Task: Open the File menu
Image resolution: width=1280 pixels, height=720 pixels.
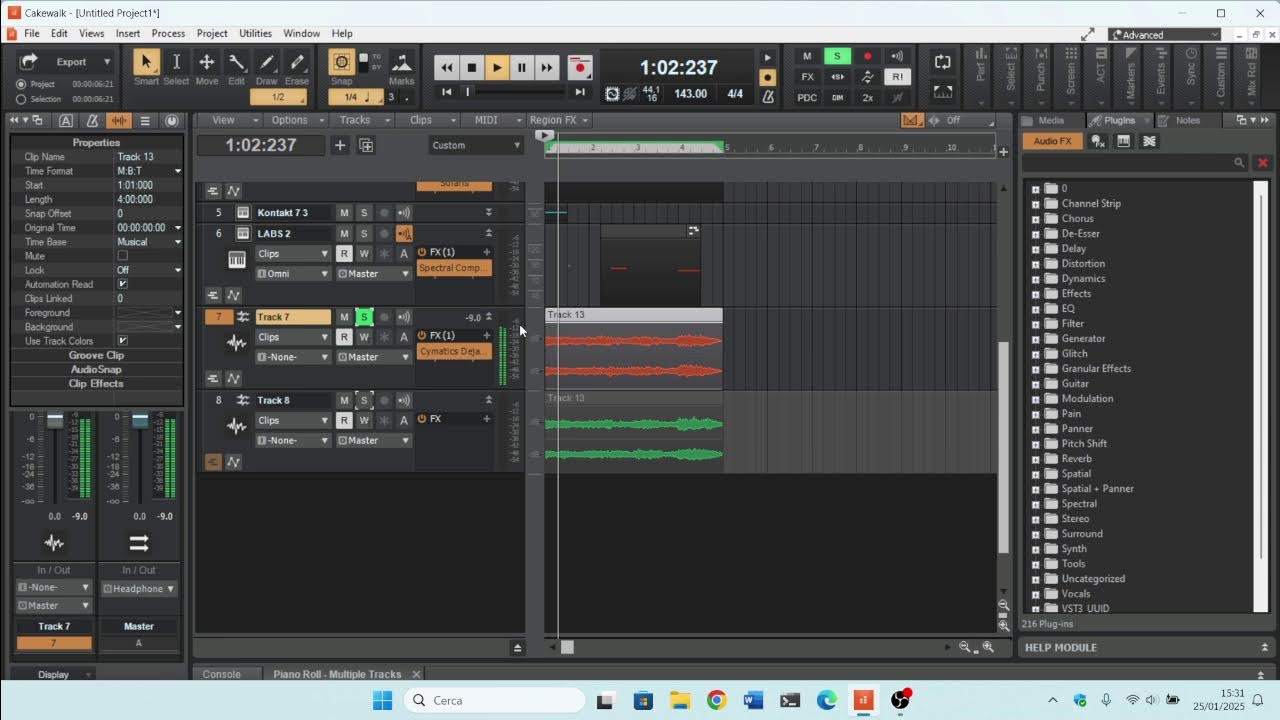Action: [x=32, y=34]
